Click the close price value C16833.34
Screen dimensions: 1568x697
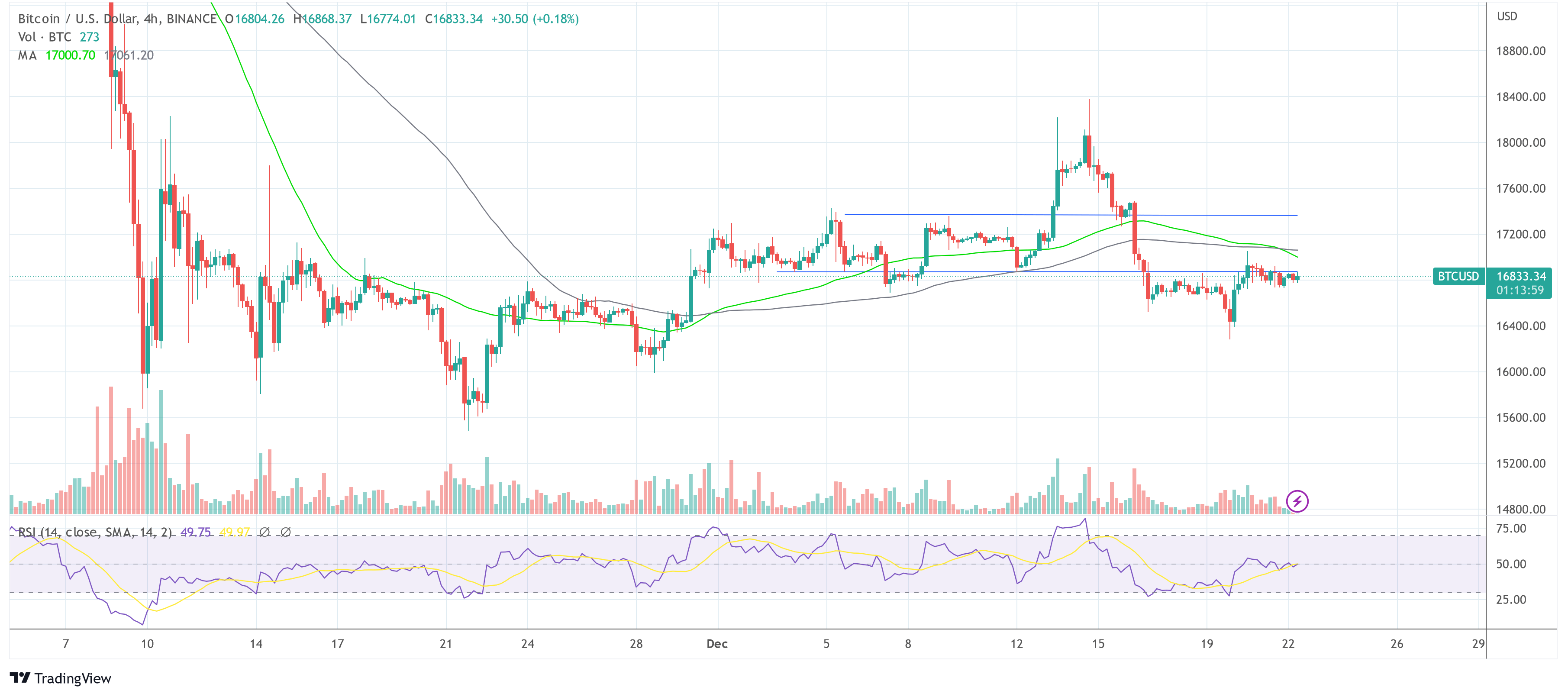(454, 19)
